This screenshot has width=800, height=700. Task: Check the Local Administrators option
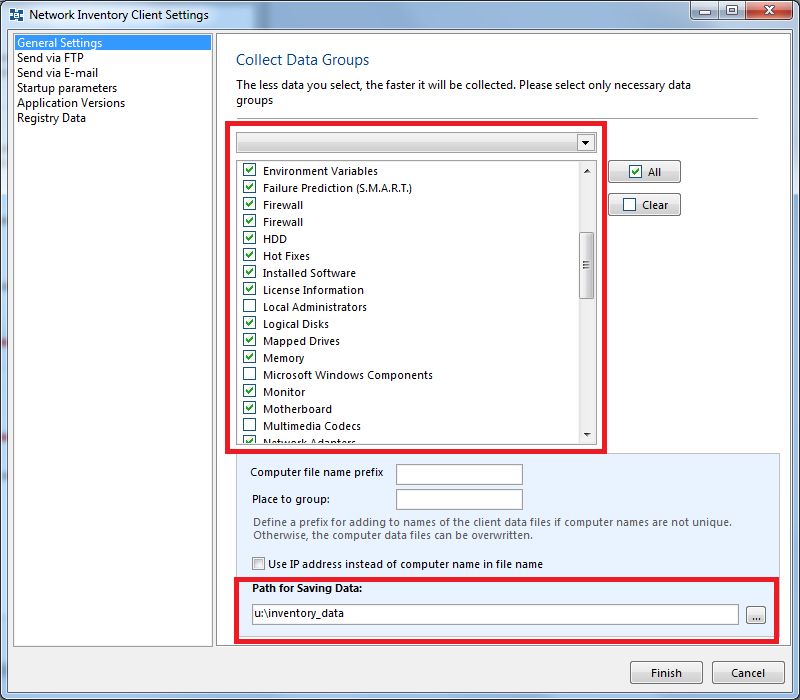pyautogui.click(x=249, y=306)
